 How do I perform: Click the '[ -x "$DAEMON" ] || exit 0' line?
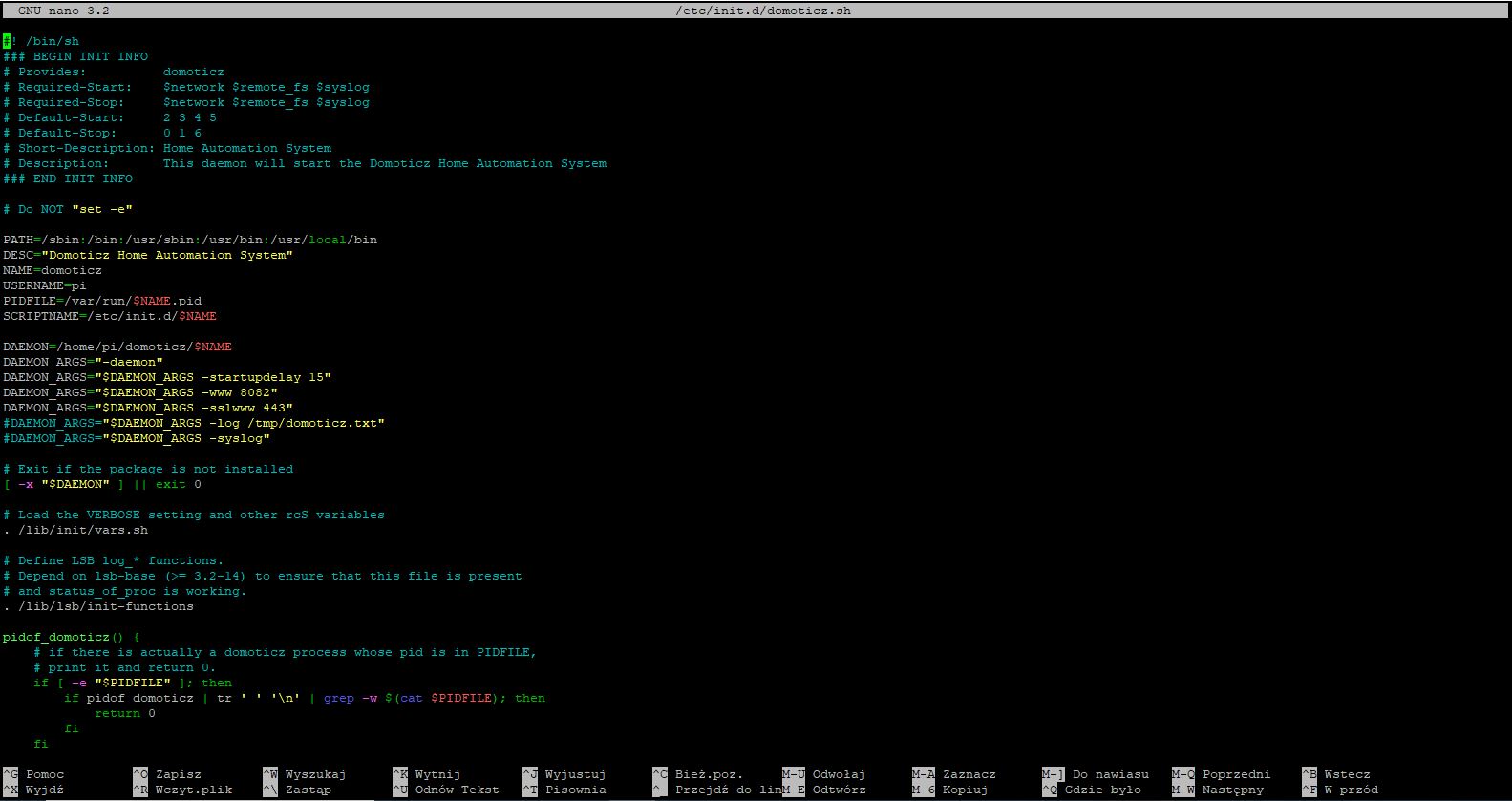coord(102,484)
